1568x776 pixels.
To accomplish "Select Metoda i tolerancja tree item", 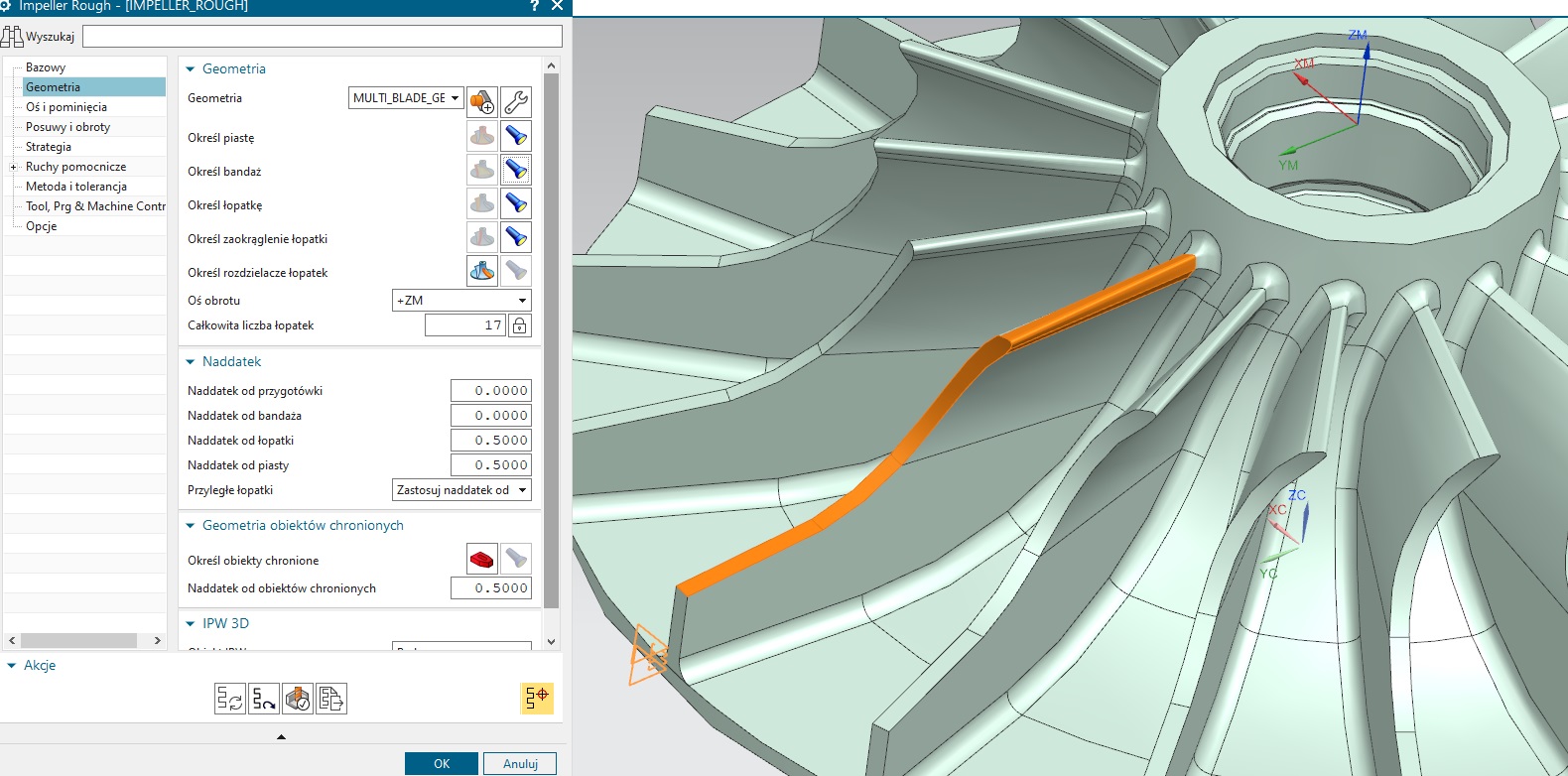I will [x=76, y=187].
